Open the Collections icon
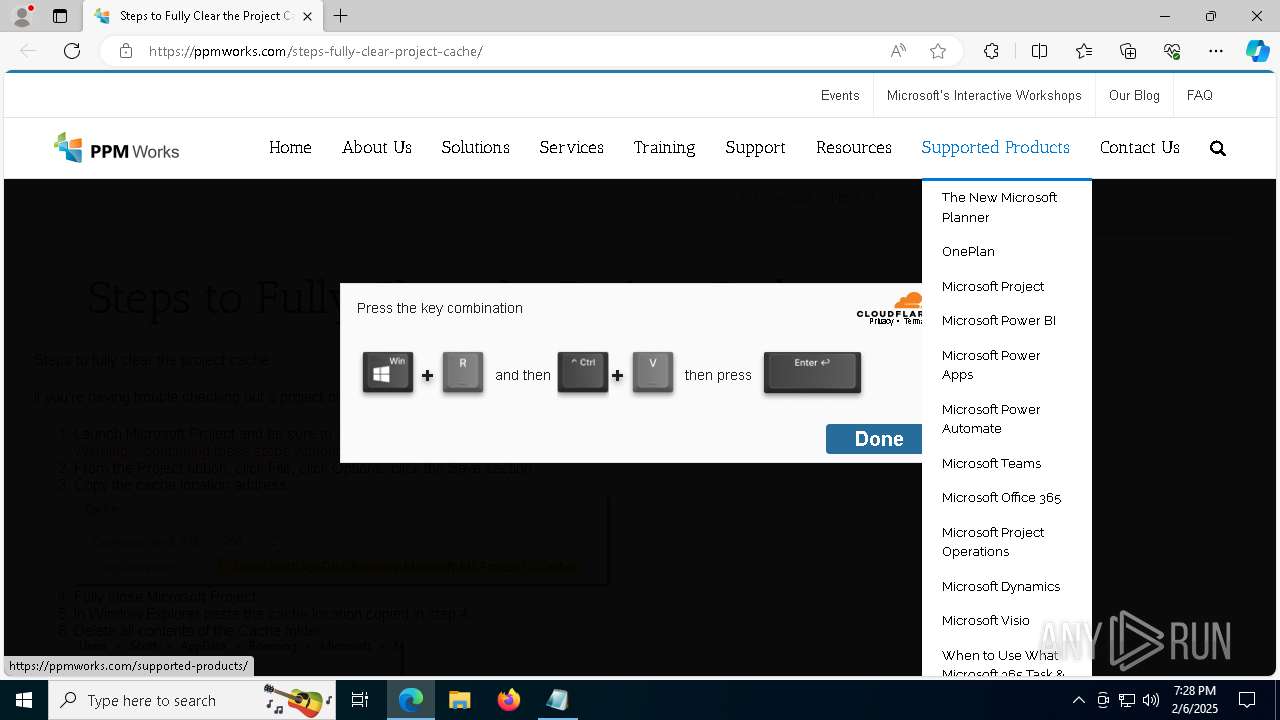The image size is (1280, 720). [1128, 51]
